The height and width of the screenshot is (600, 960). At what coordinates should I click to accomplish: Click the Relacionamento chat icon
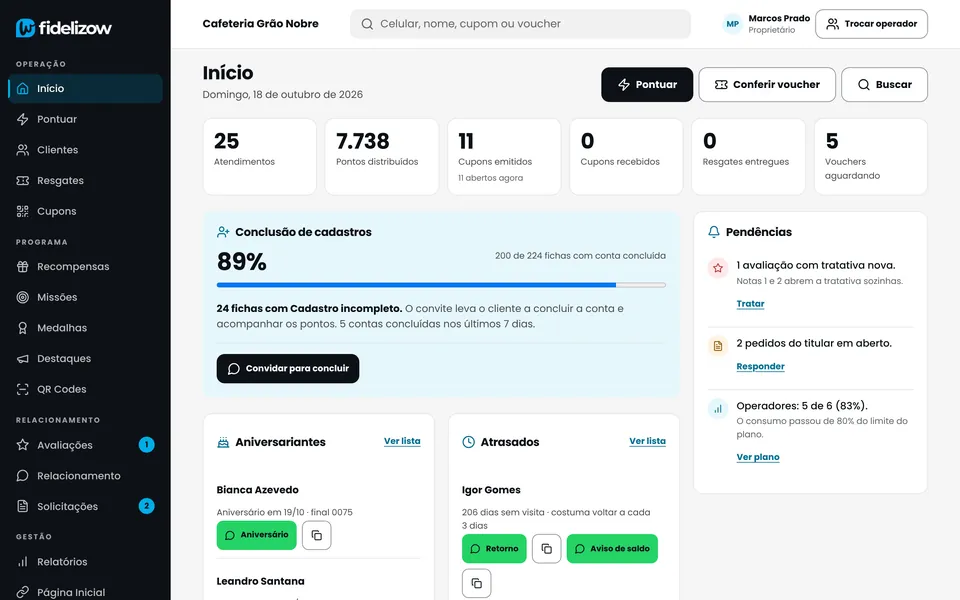[23, 475]
